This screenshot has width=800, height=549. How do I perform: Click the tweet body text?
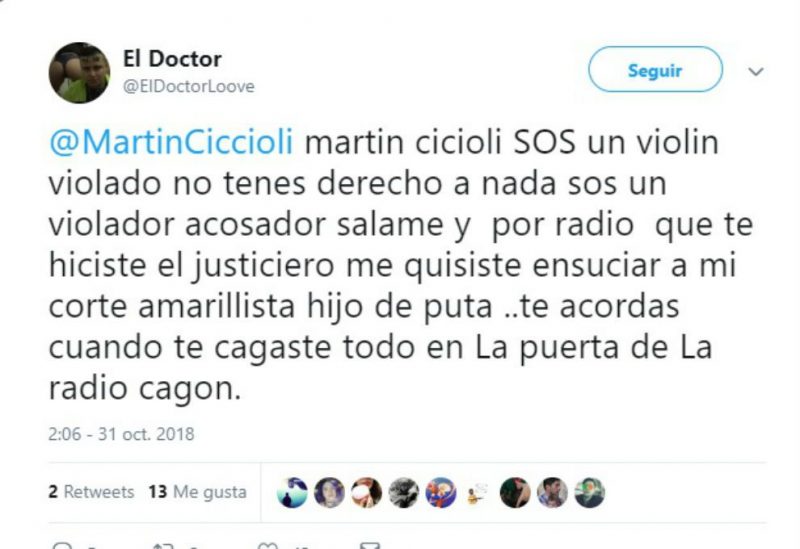coord(401,265)
